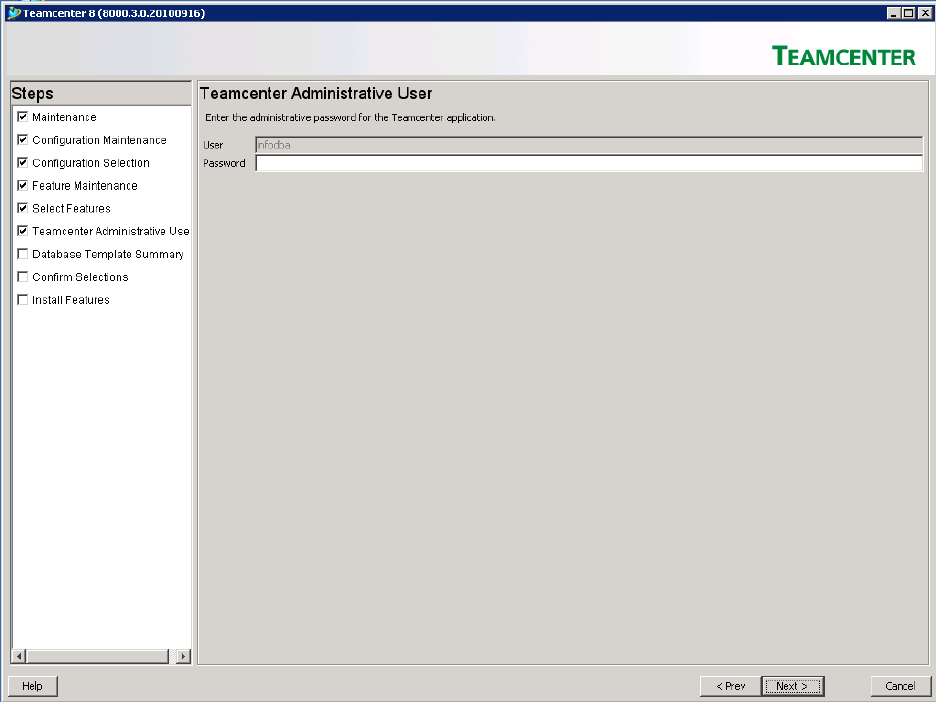Select the Select Features step label
The image size is (936, 702).
[71, 208]
